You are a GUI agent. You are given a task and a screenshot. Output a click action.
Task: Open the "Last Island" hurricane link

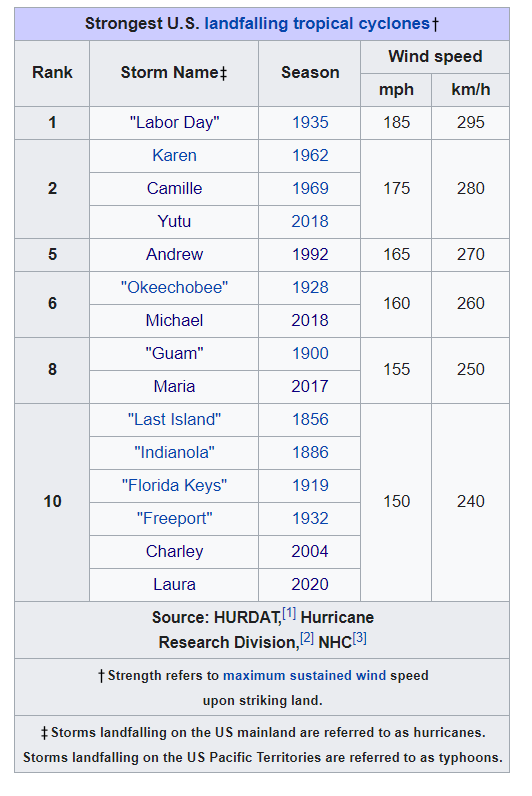[x=174, y=419]
